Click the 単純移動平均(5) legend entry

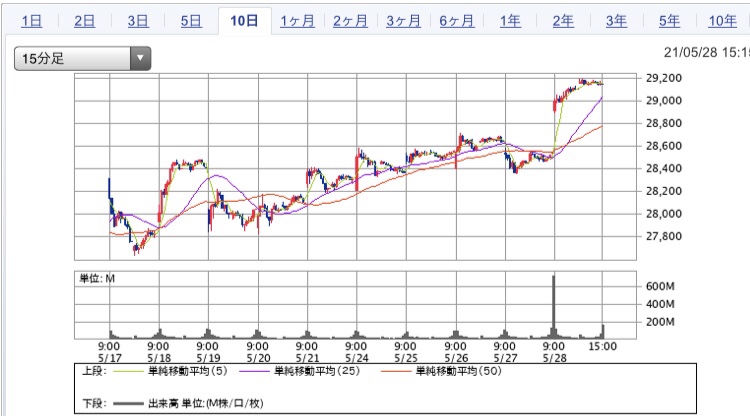[188, 371]
